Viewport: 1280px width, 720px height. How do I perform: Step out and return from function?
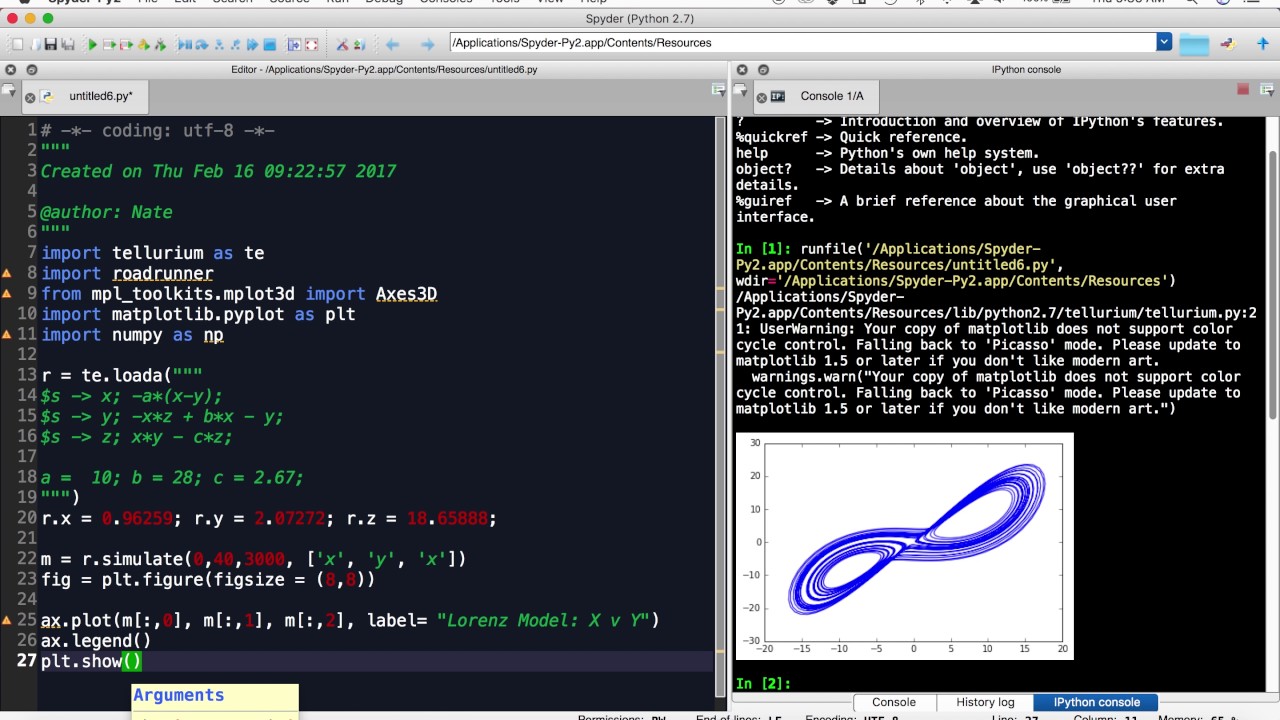point(235,44)
